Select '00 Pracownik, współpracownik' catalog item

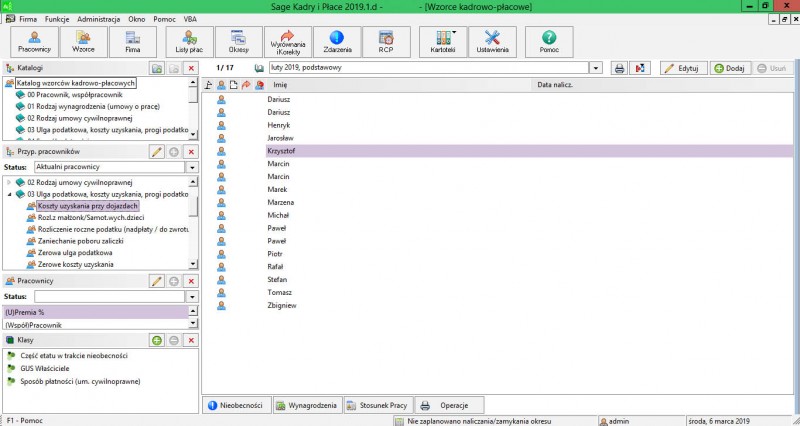[x=74, y=95]
